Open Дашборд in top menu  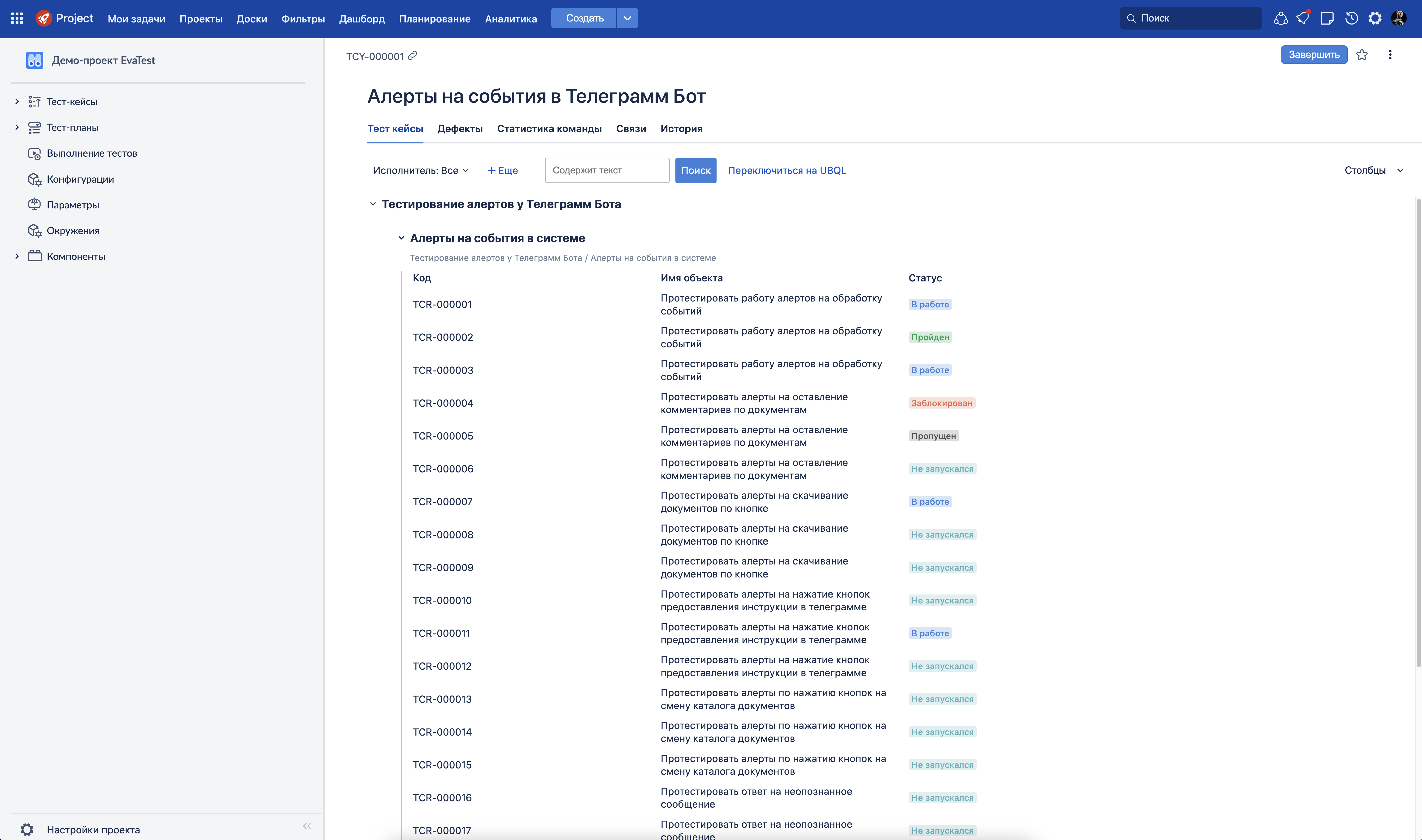point(362,19)
